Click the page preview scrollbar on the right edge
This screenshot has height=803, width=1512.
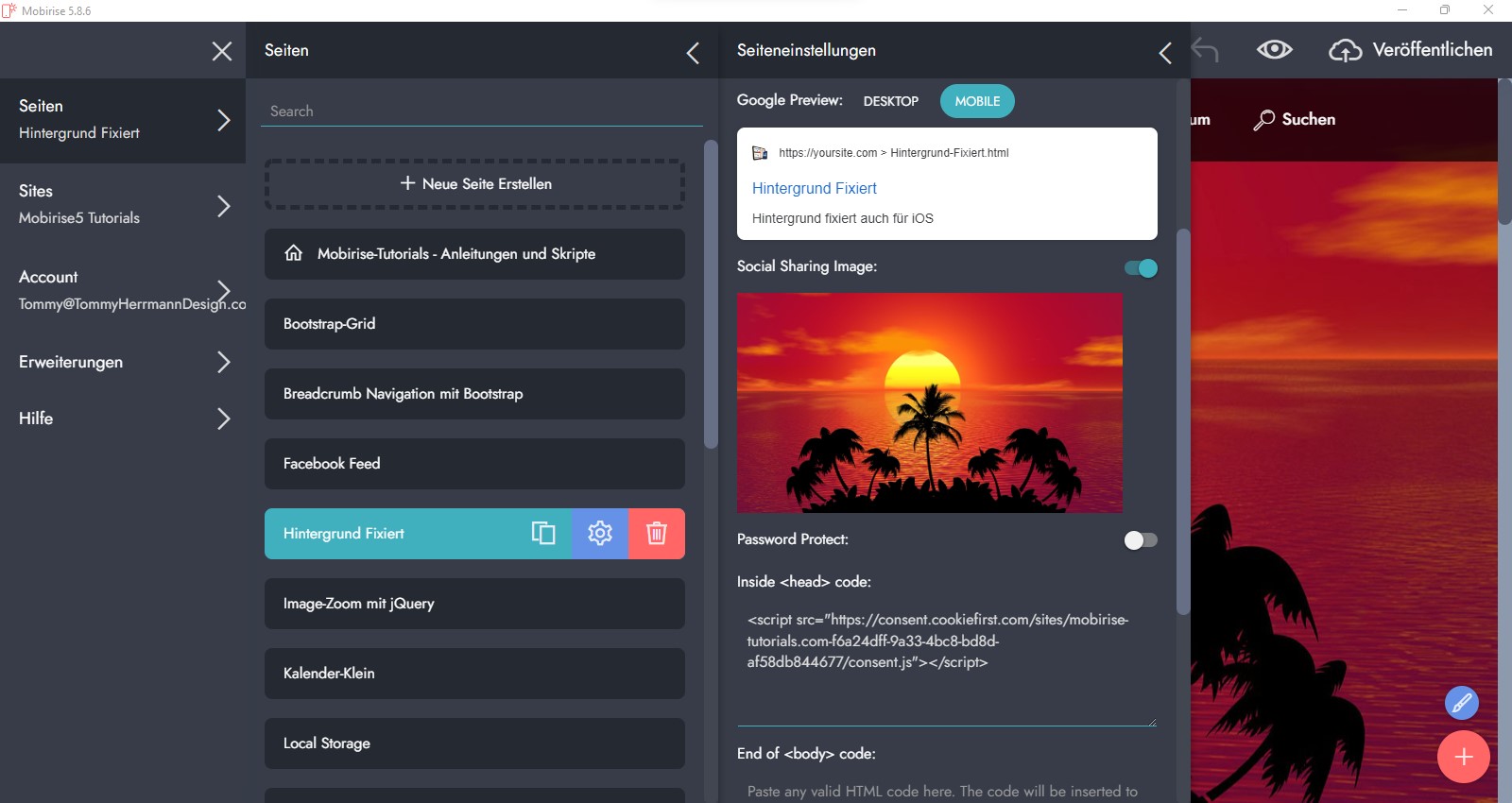pyautogui.click(x=1504, y=151)
